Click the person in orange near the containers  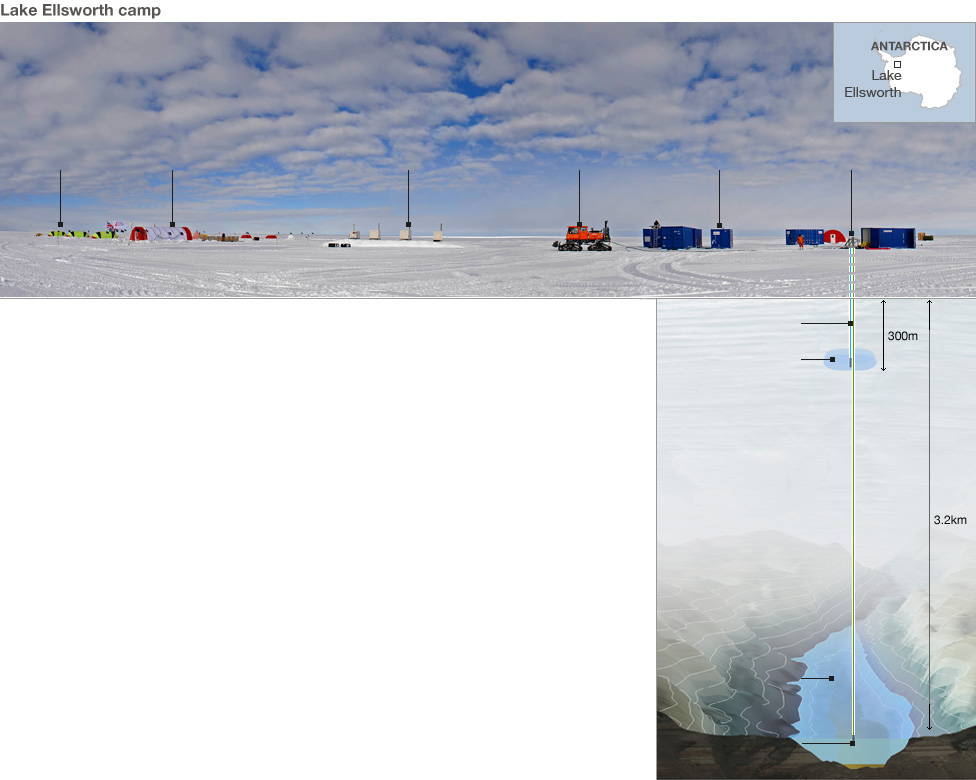coord(800,240)
